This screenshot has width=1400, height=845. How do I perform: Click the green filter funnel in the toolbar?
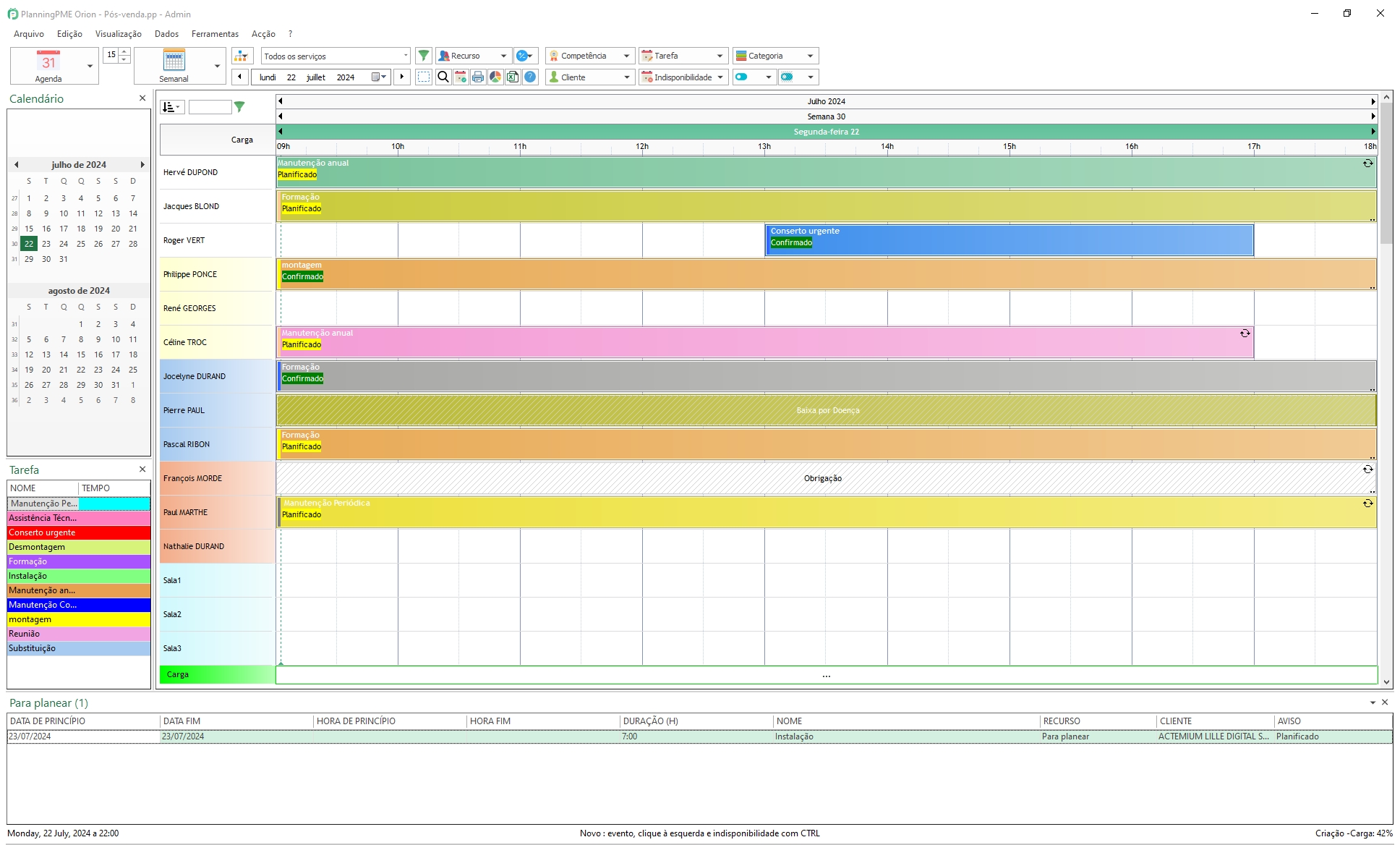(424, 56)
